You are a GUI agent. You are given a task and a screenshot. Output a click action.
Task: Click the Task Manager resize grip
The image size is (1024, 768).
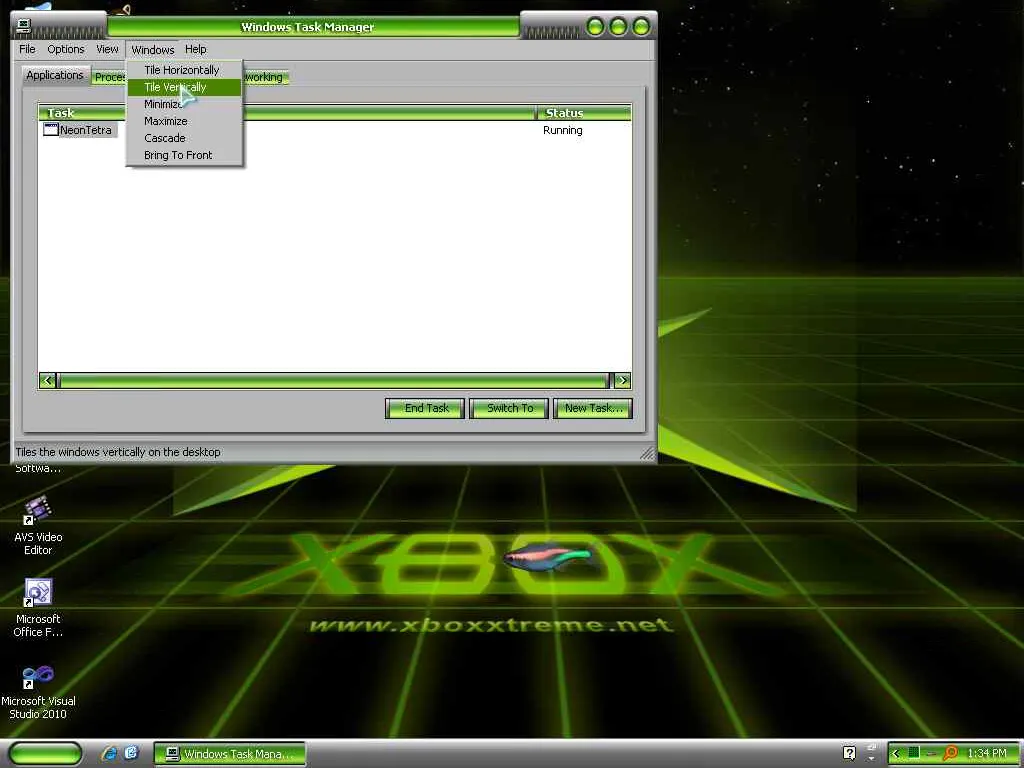[x=647, y=453]
